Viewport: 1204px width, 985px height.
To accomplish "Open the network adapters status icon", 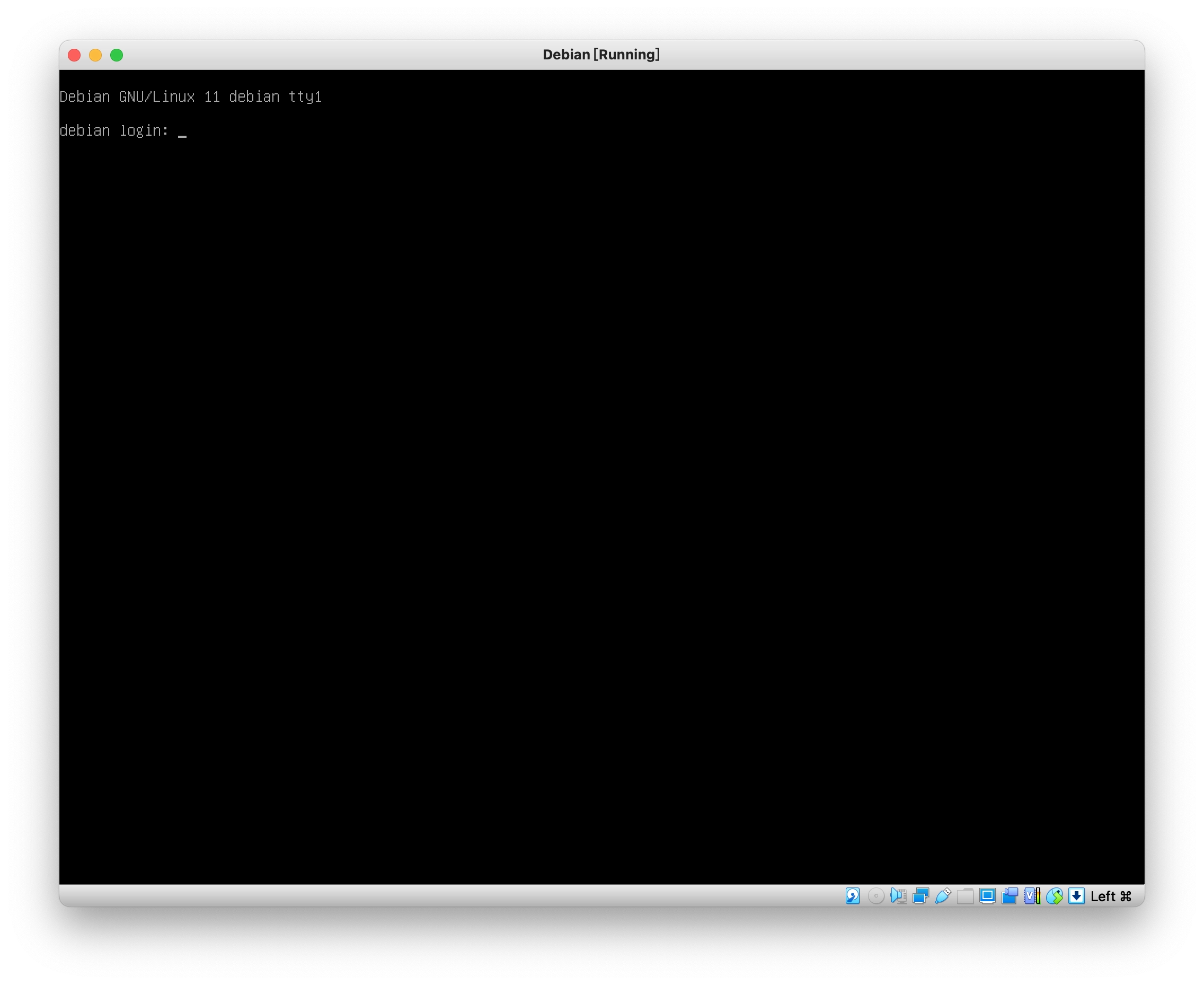I will [x=920, y=896].
